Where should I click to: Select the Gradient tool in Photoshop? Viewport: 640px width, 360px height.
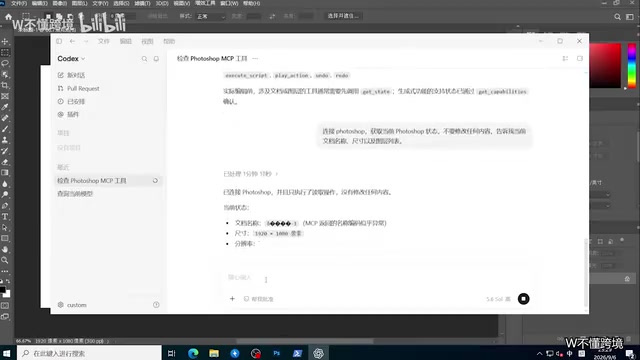point(5,173)
